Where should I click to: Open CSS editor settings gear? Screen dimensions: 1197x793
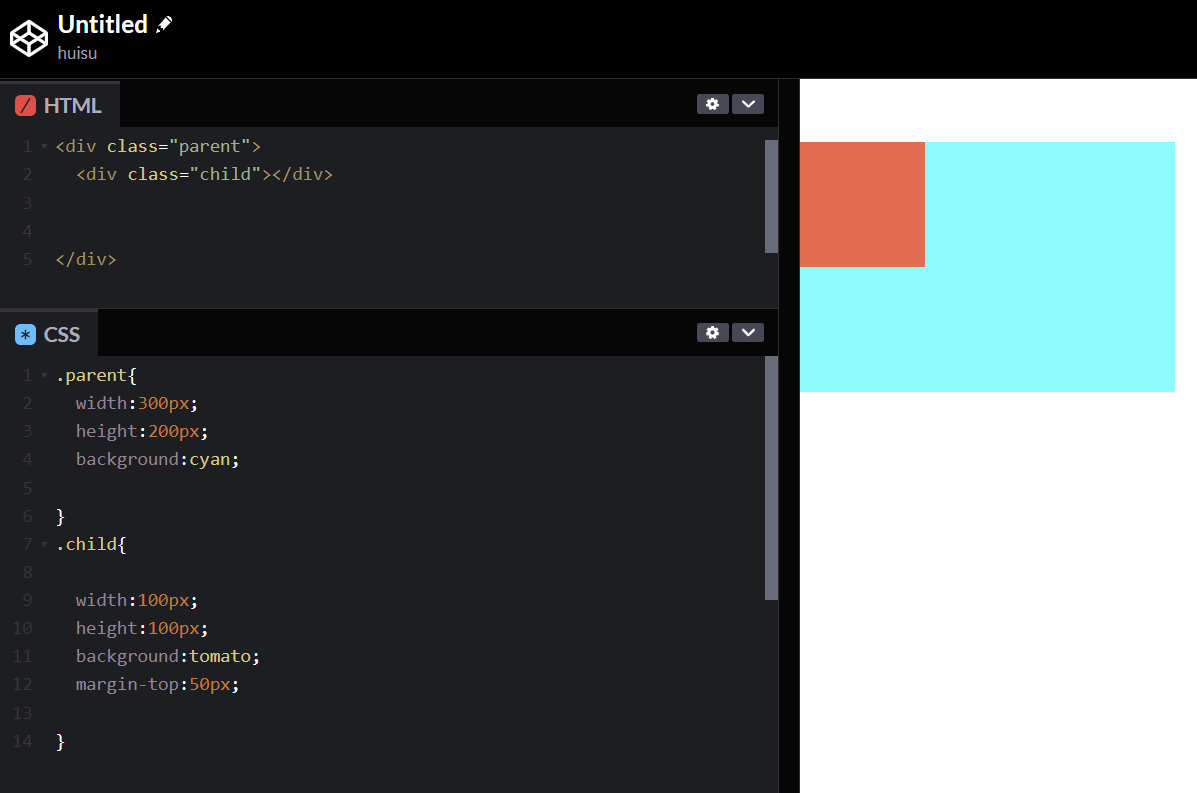tap(712, 332)
